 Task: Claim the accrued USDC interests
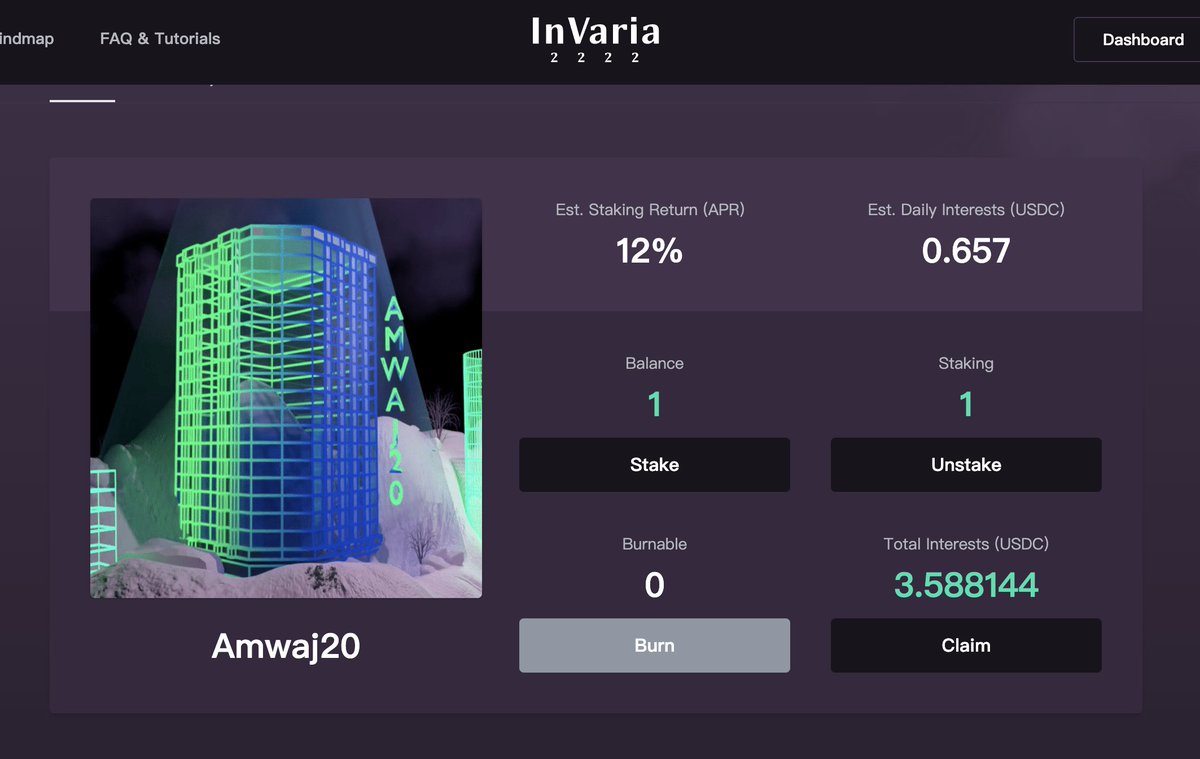pos(965,645)
